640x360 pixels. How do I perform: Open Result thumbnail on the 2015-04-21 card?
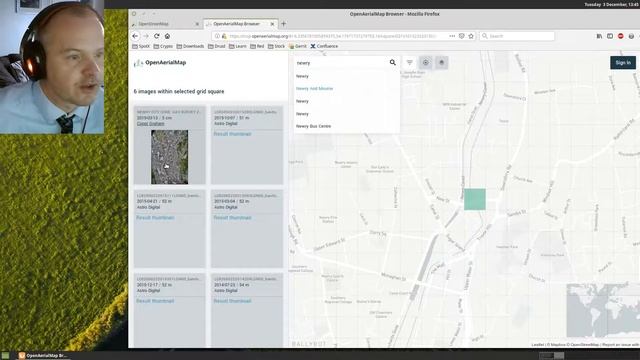point(155,218)
